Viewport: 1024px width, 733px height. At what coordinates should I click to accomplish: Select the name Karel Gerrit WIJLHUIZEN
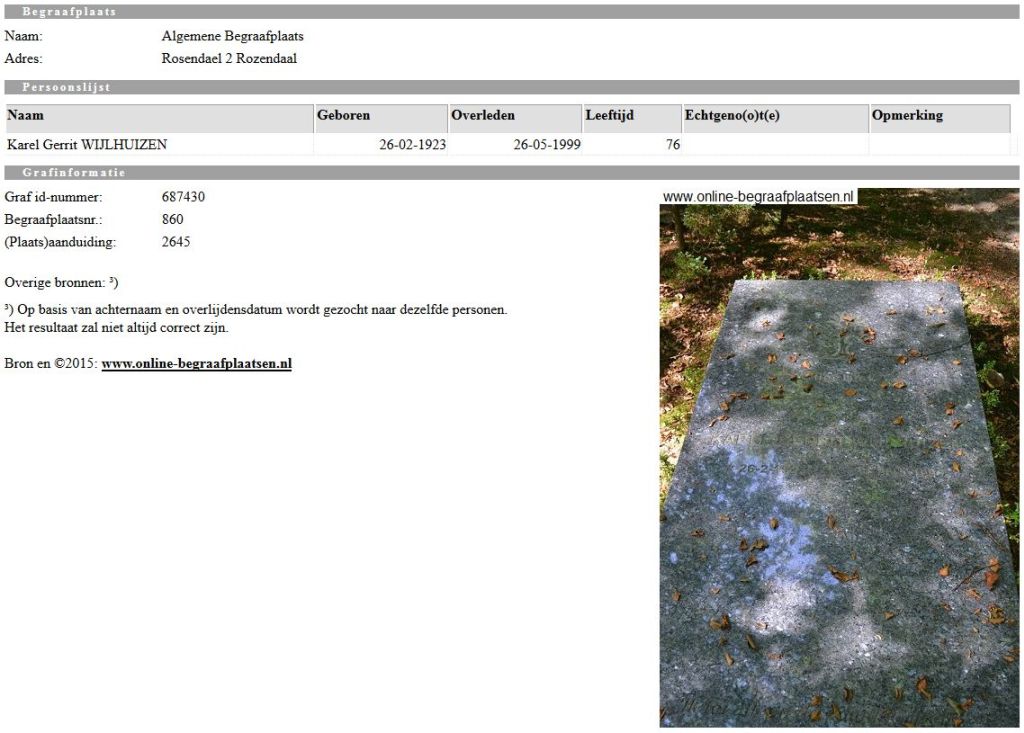click(x=87, y=145)
